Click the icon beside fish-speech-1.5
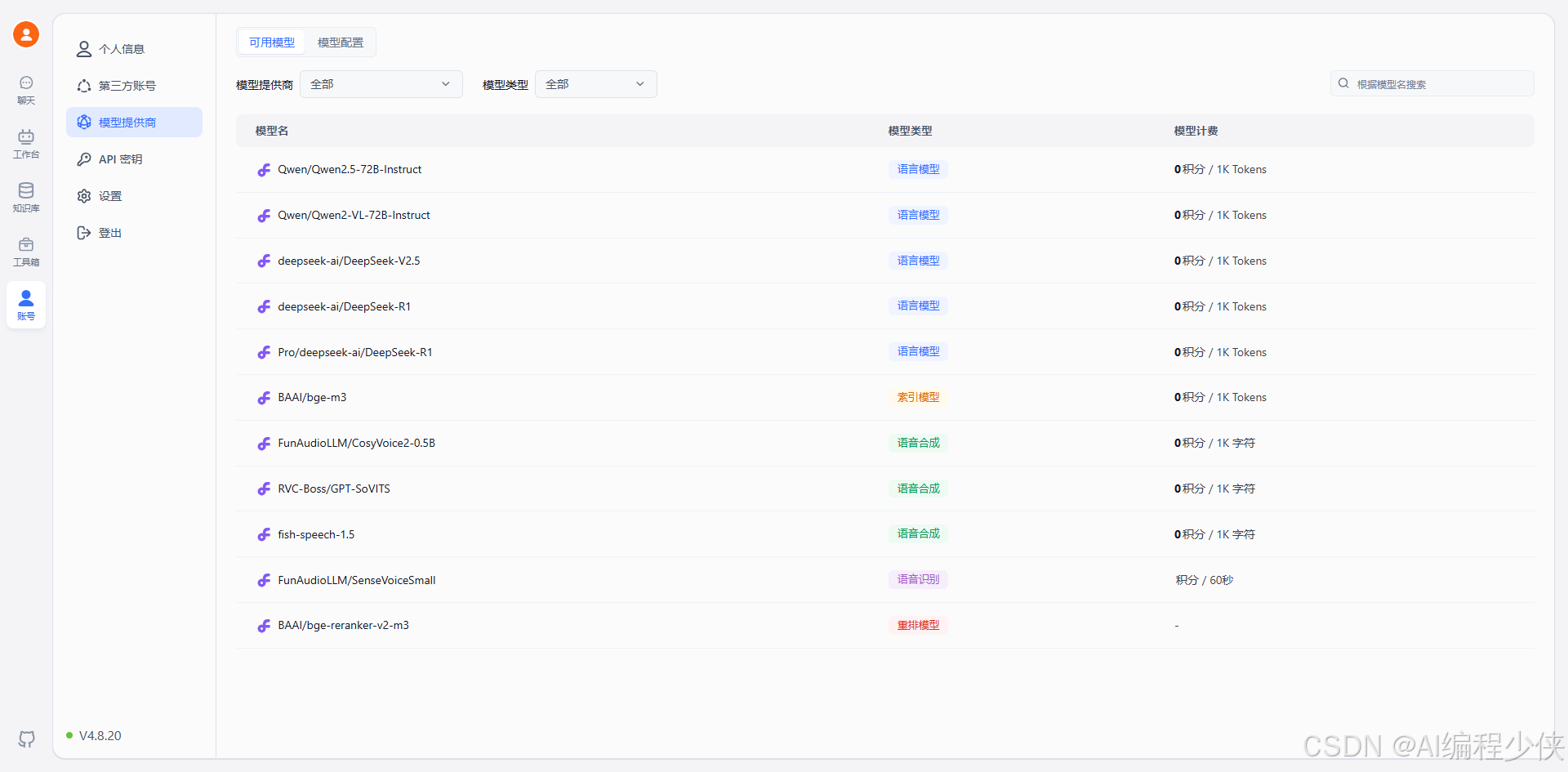1568x772 pixels. pos(264,535)
